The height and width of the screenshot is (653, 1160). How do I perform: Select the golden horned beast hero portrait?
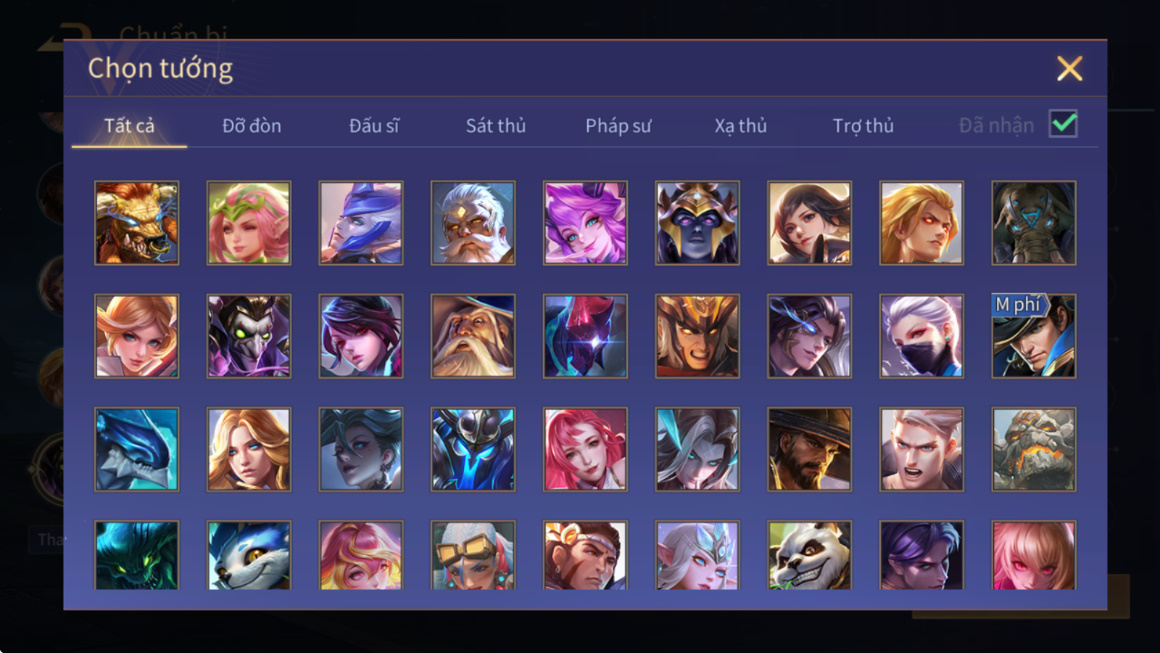click(x=137, y=223)
